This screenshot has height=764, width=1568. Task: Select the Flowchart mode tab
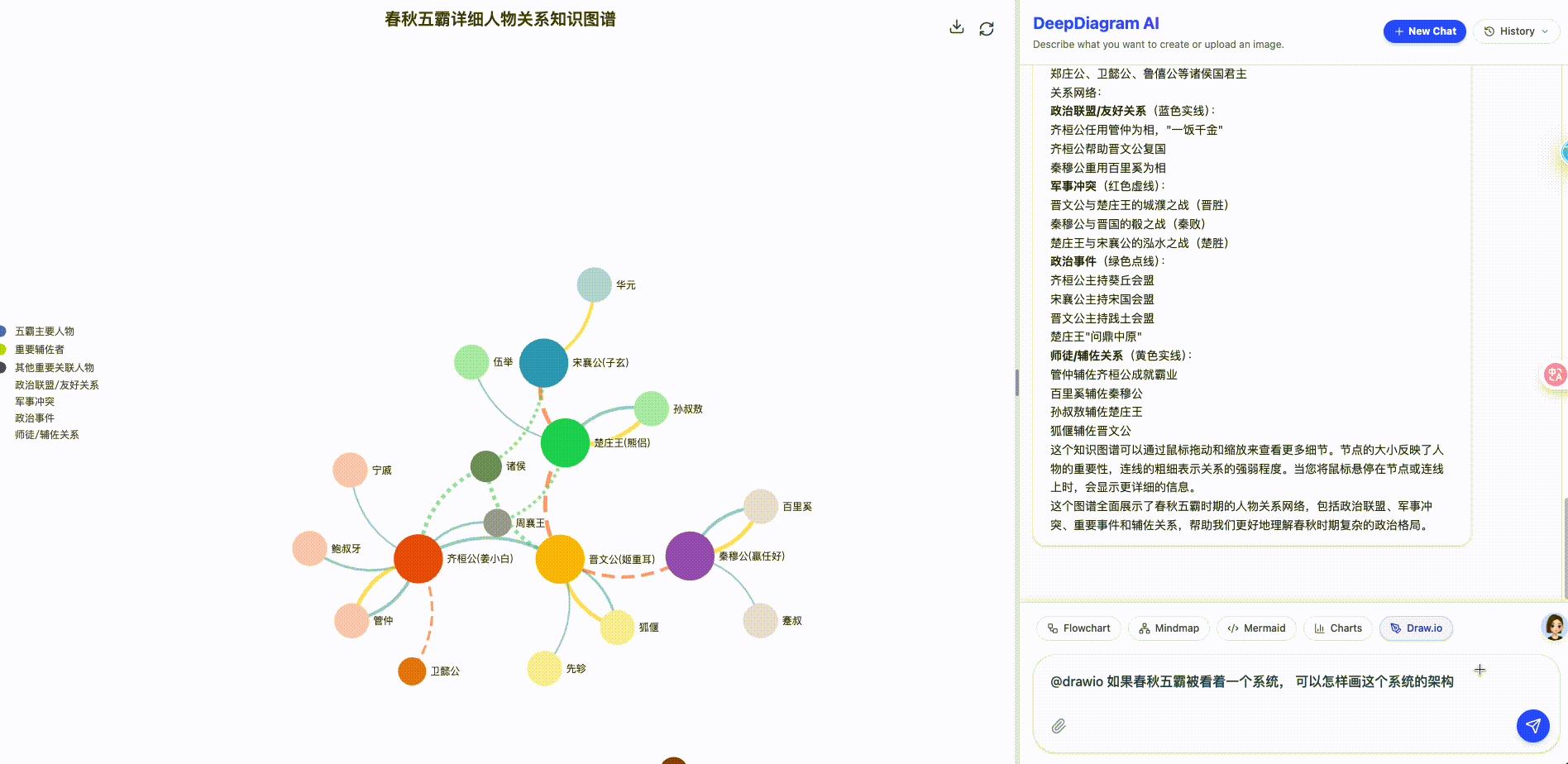coord(1078,628)
